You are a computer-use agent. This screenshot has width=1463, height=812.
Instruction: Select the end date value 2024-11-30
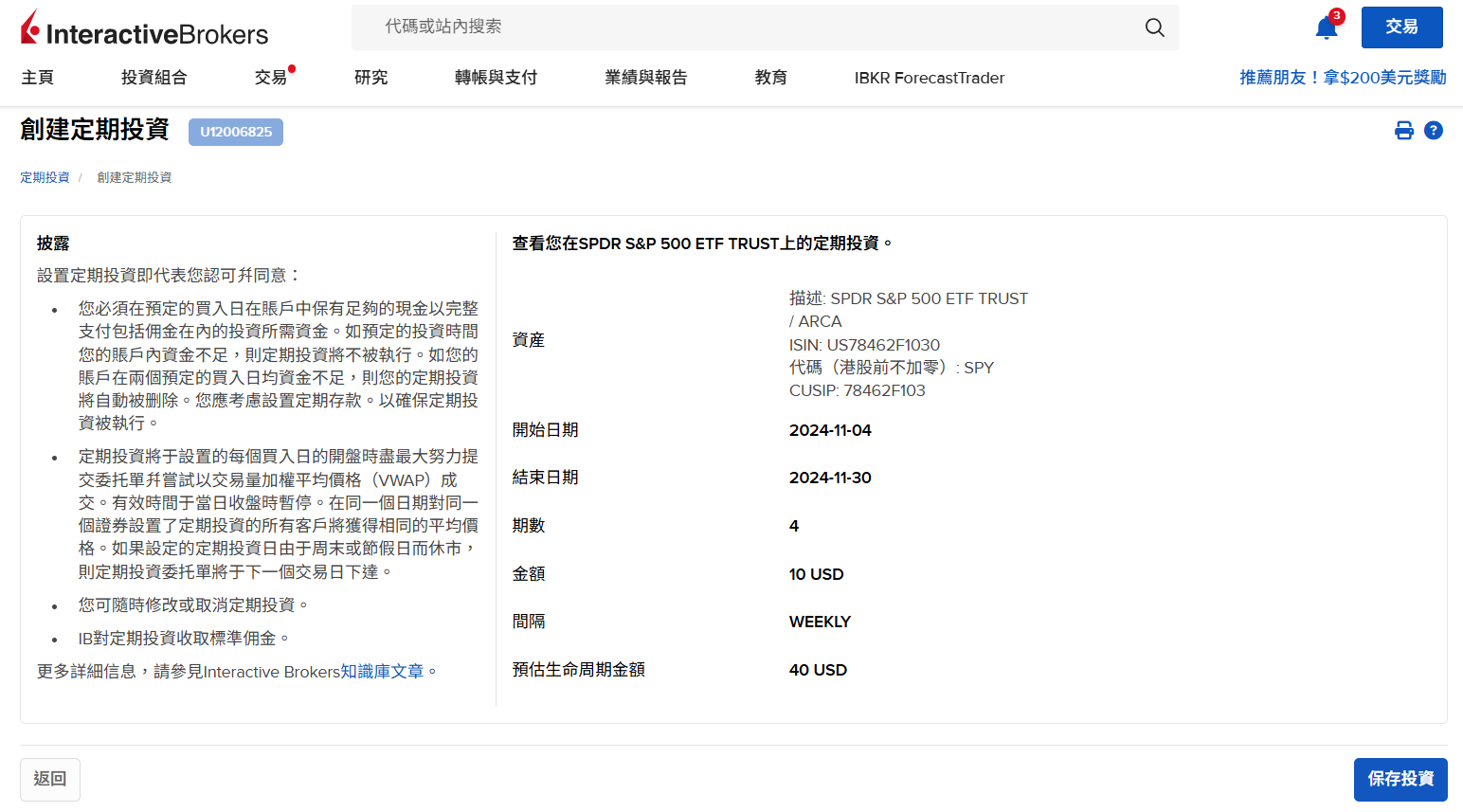(x=830, y=478)
